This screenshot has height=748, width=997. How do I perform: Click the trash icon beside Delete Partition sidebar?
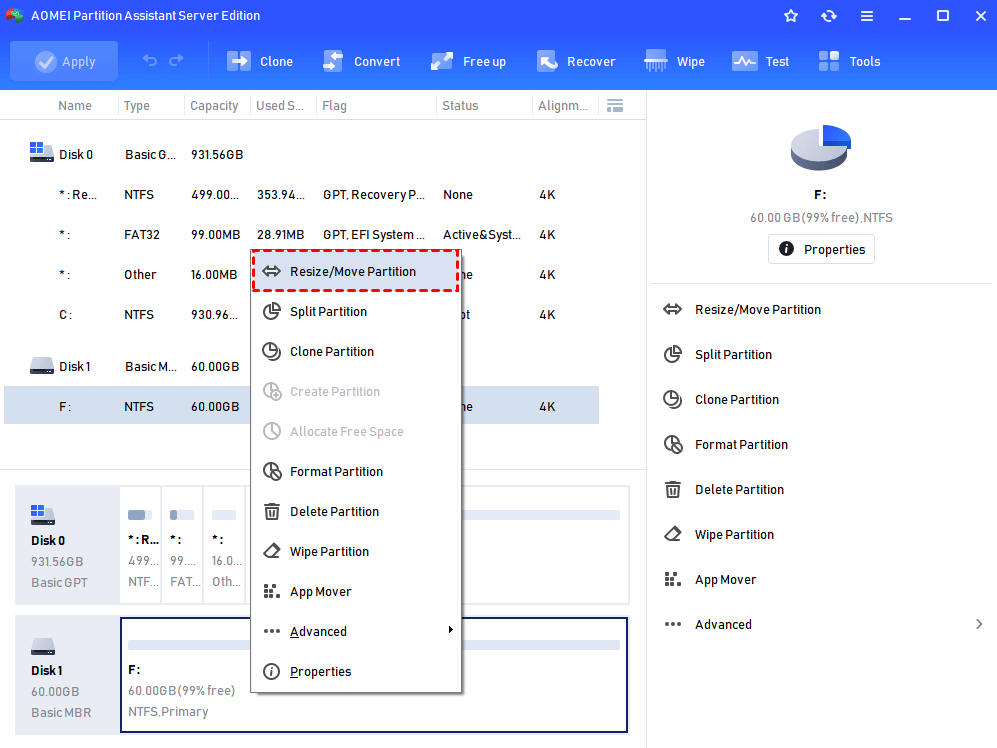coord(673,490)
